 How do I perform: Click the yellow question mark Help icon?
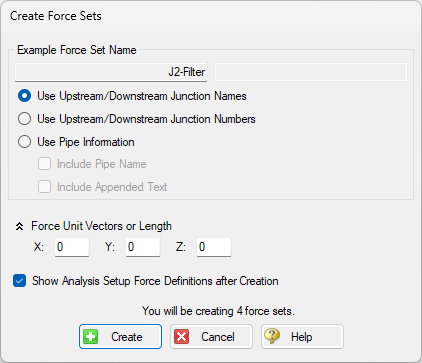pyautogui.click(x=272, y=336)
